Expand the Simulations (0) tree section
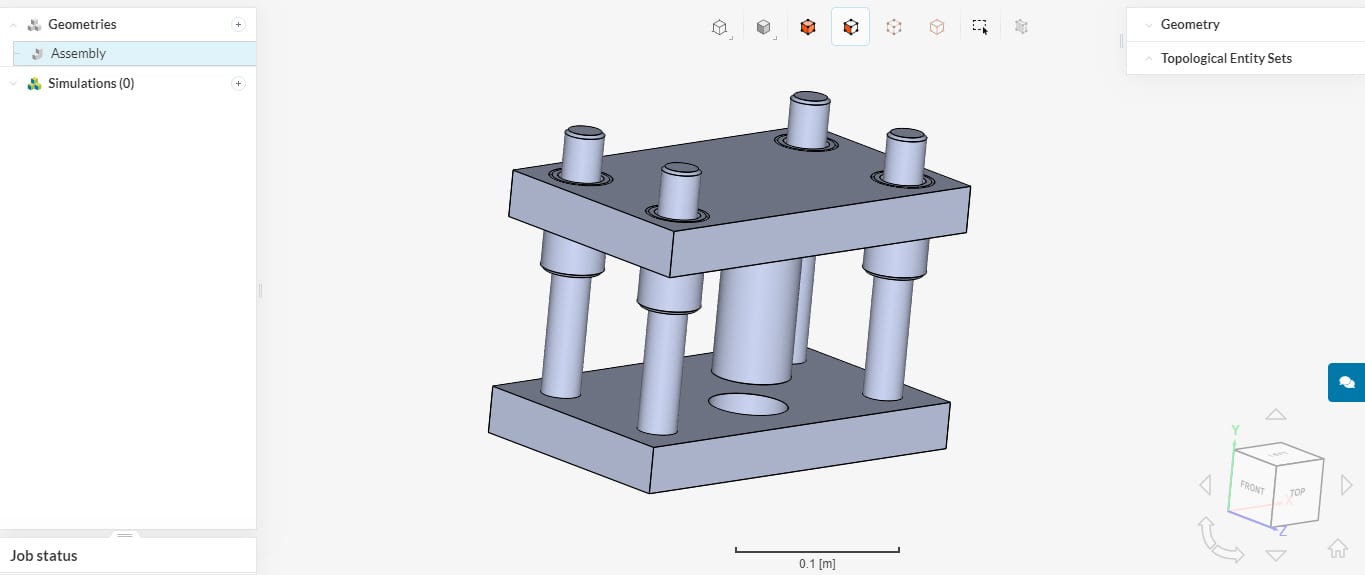This screenshot has width=1365, height=575. point(13,84)
